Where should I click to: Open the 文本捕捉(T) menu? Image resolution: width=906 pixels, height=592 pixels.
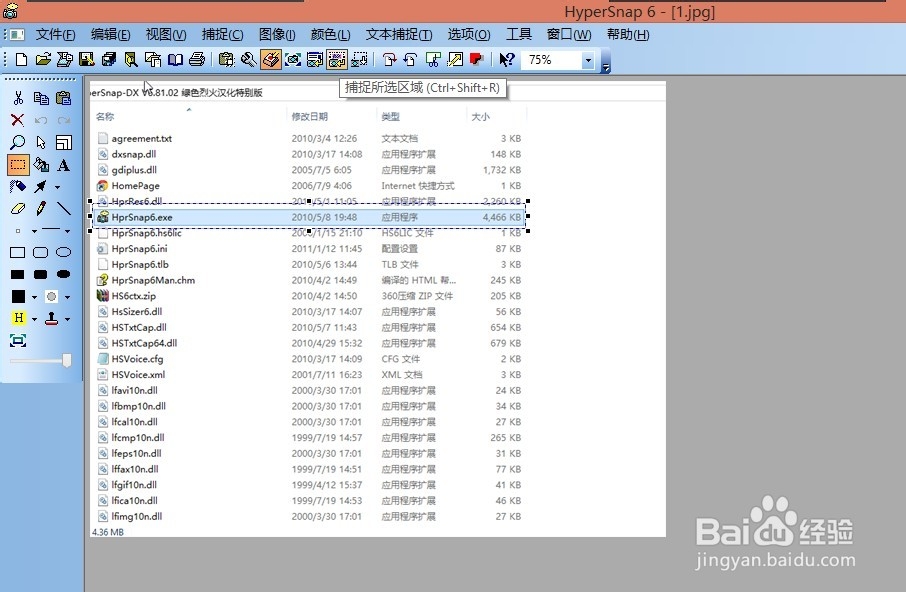click(399, 35)
